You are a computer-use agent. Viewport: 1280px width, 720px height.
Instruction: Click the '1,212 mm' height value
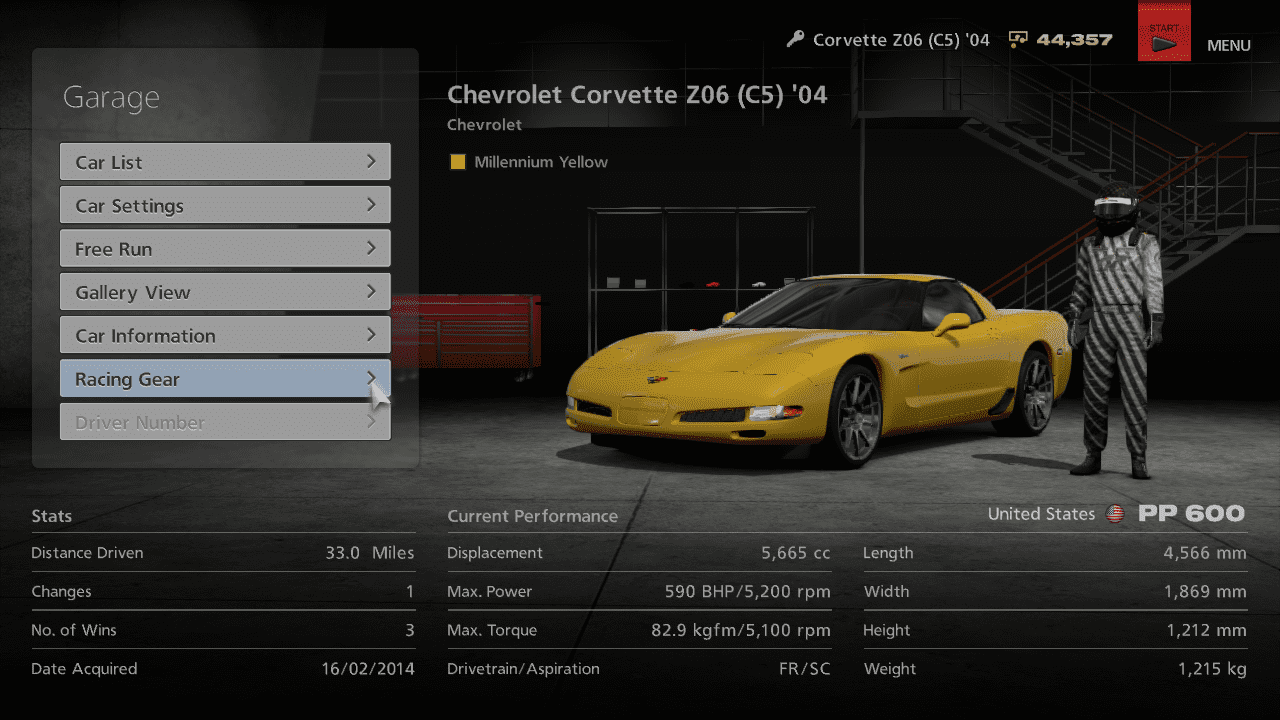1206,630
